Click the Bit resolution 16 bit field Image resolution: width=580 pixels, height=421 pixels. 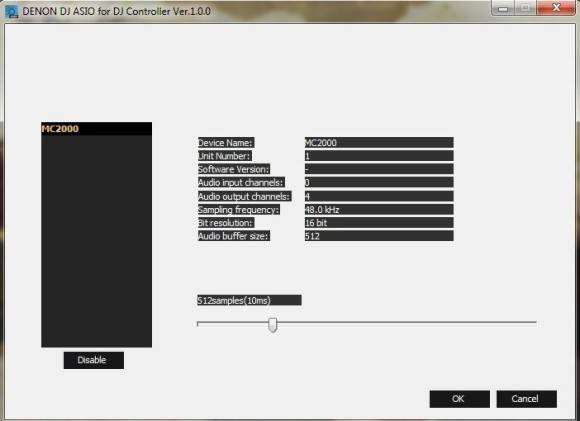(379, 223)
